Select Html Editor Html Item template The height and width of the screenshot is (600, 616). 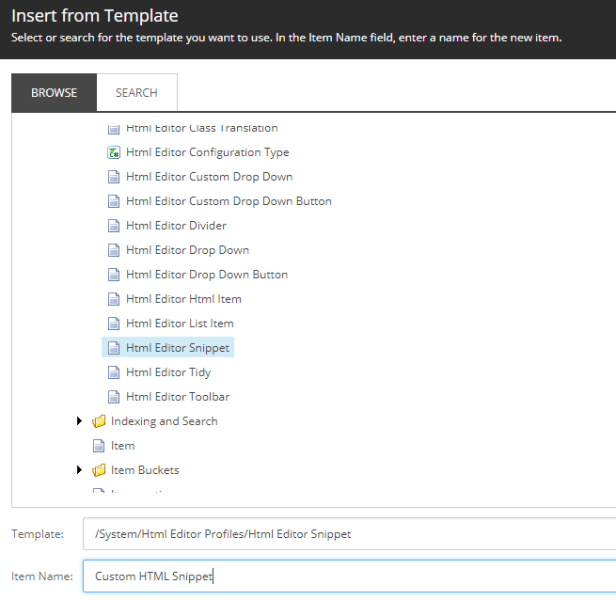point(184,299)
